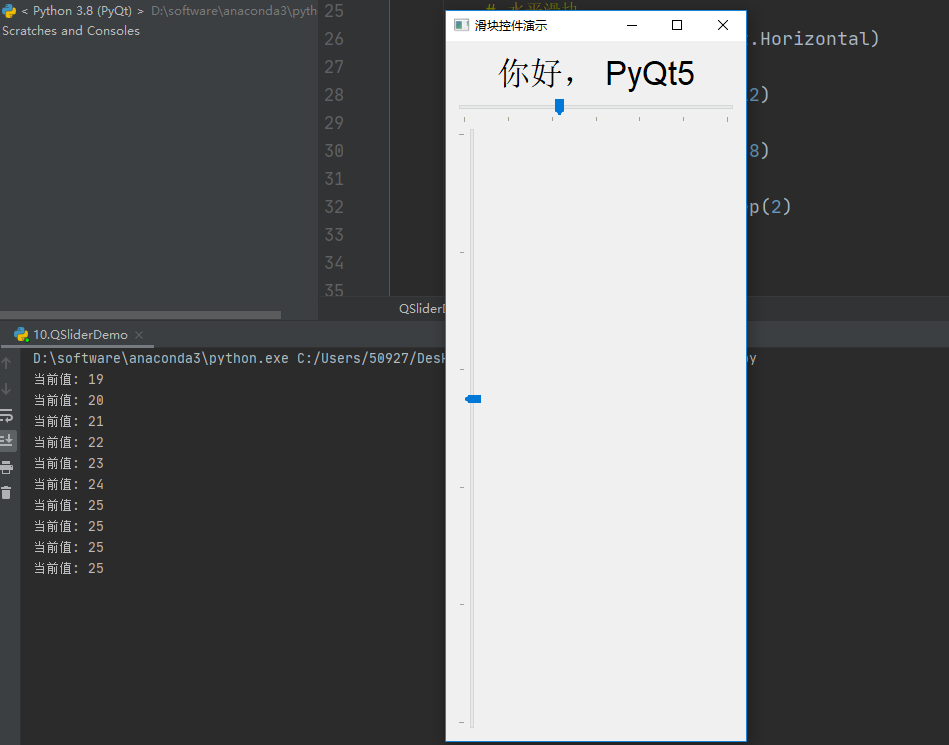
Task: Click line number 32 in the editor gutter
Action: pos(334,206)
